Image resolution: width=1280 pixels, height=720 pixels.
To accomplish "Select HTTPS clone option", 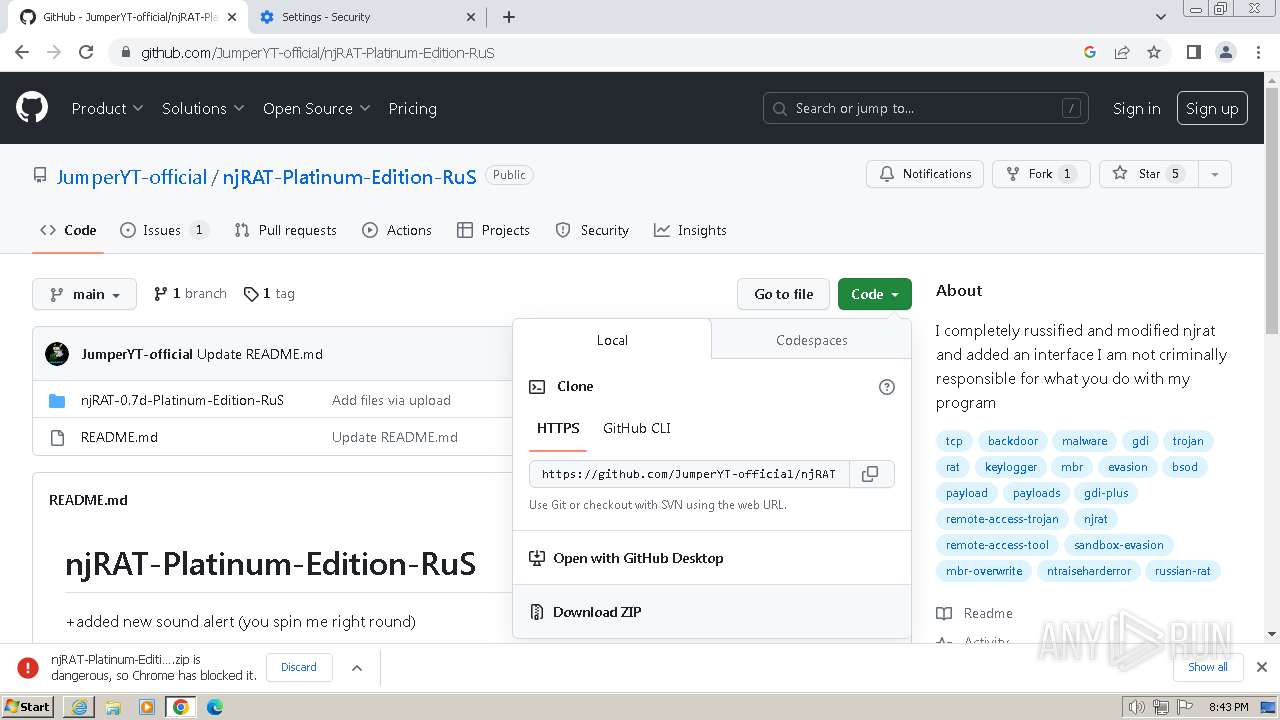I will click(x=558, y=428).
